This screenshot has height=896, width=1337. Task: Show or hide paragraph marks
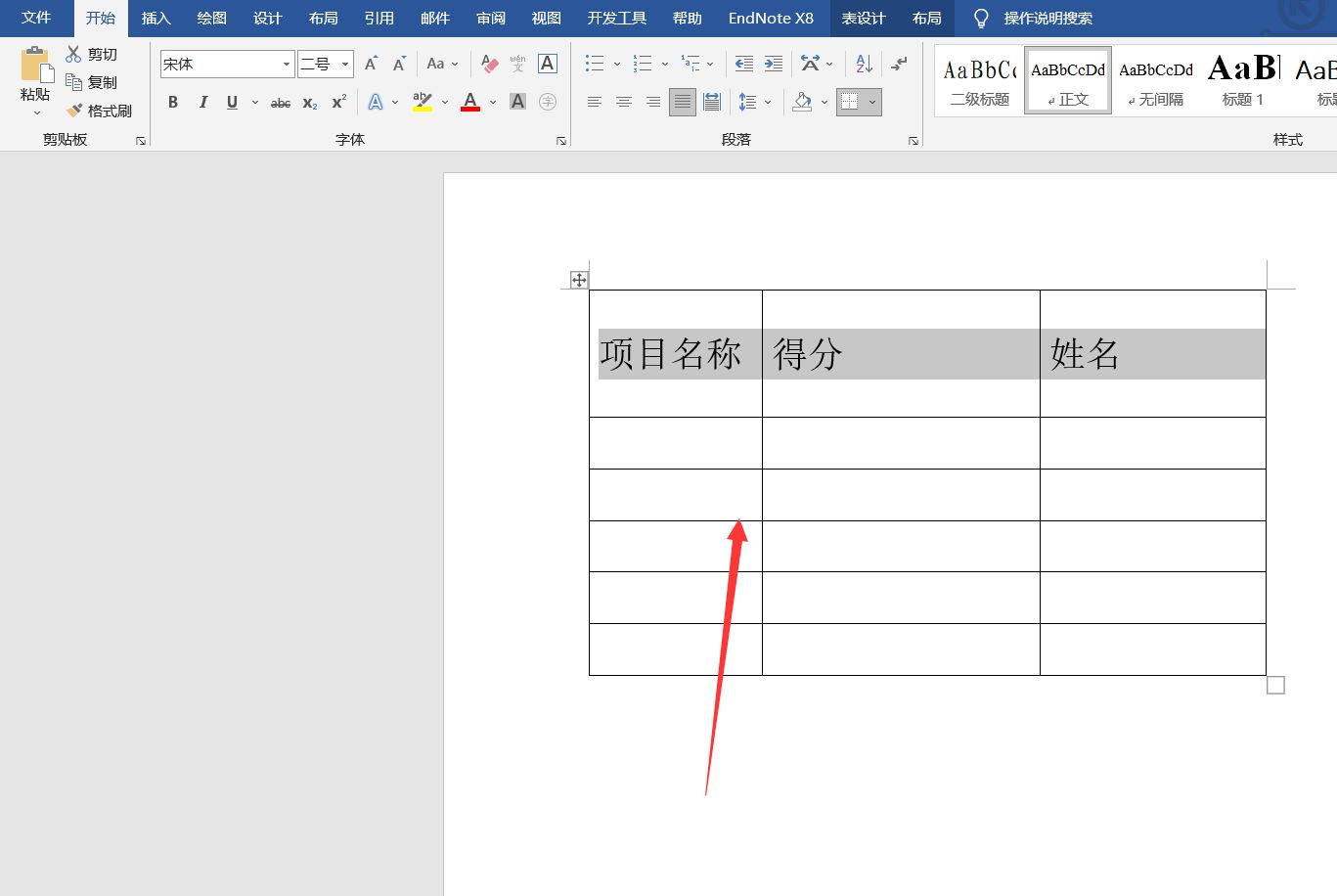coord(899,64)
